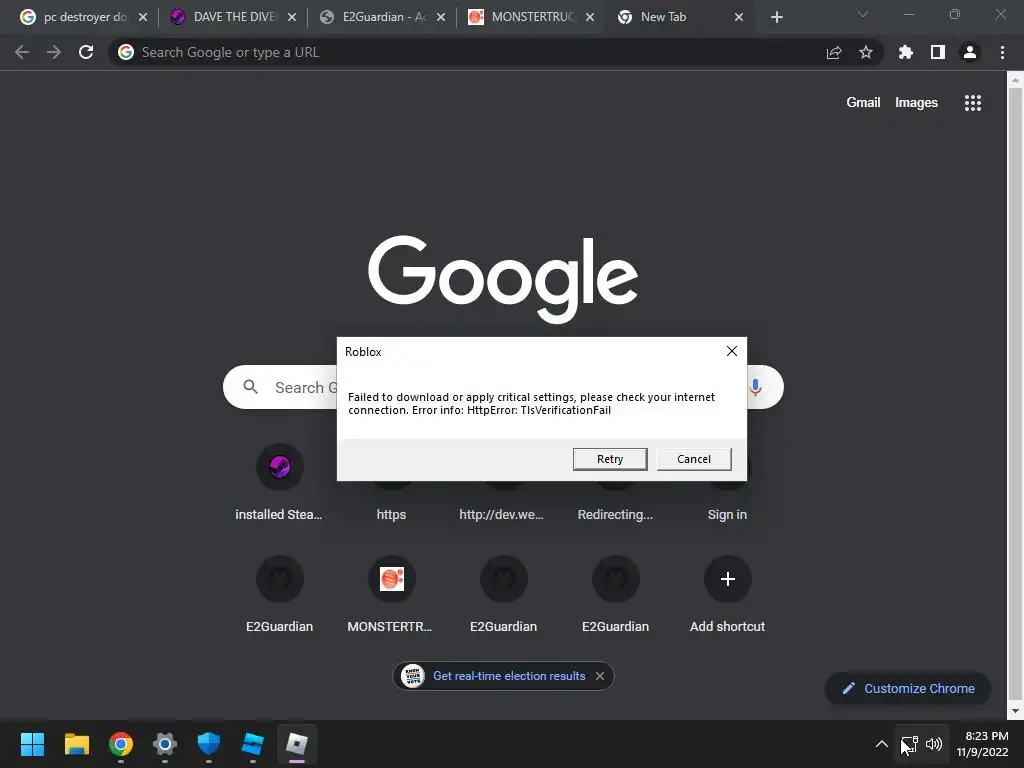This screenshot has height=768, width=1024.
Task: Close the MONSTERTRUCK tab
Action: pos(590,17)
